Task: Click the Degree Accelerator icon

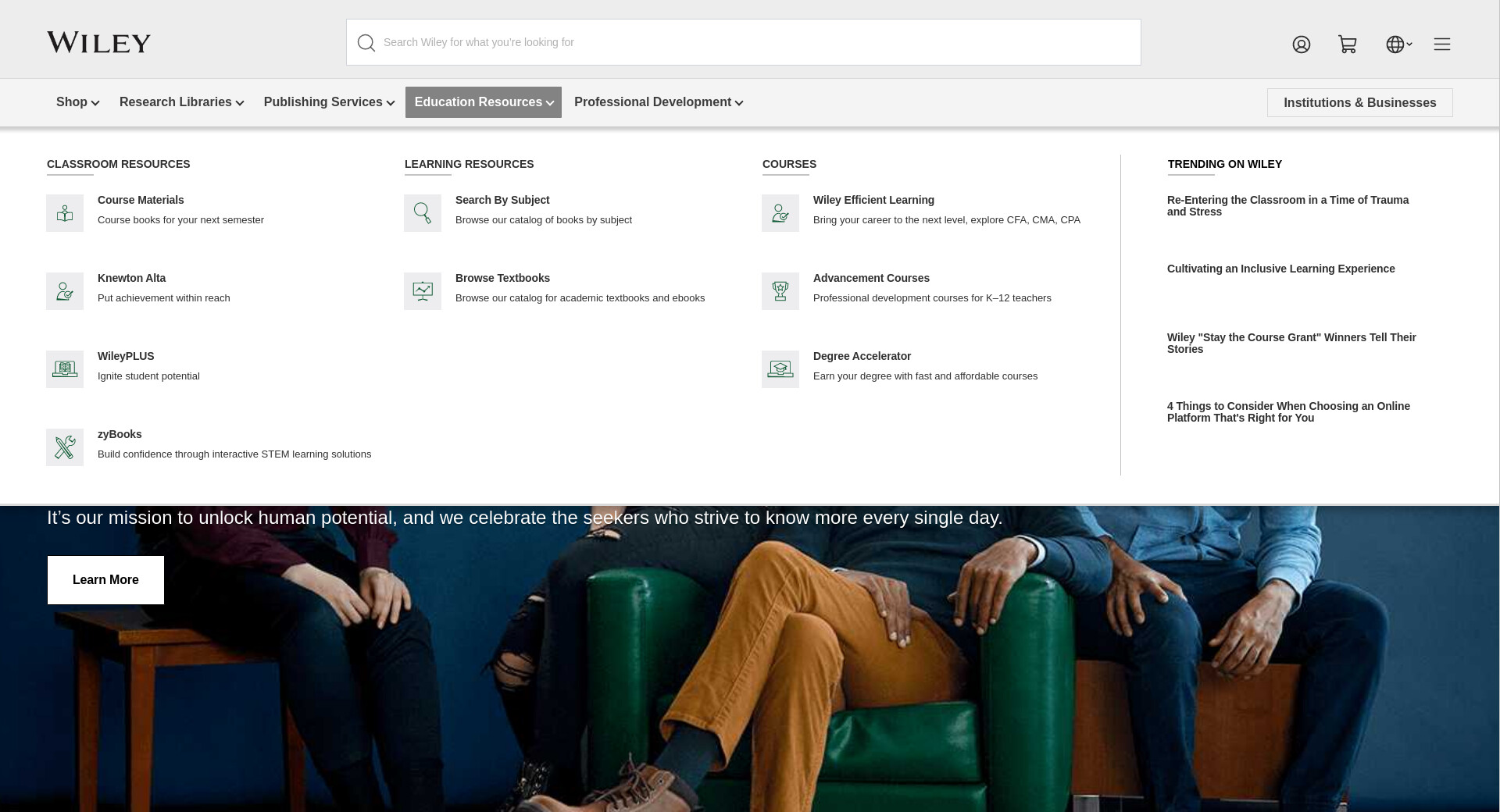Action: click(780, 369)
